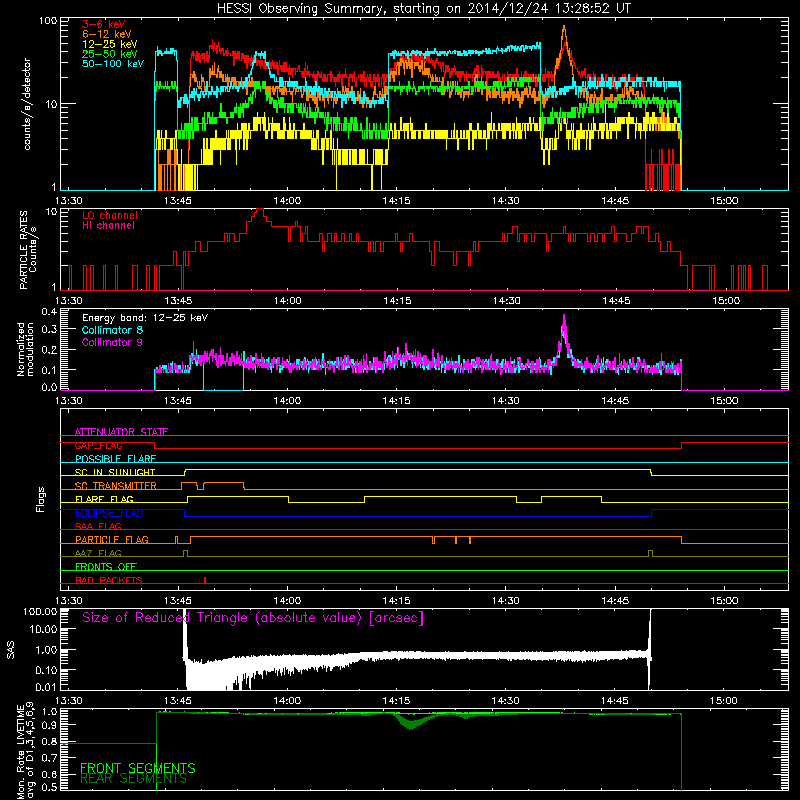
Task: Click the Energy band: 12-25 keV label
Action: coord(145,318)
